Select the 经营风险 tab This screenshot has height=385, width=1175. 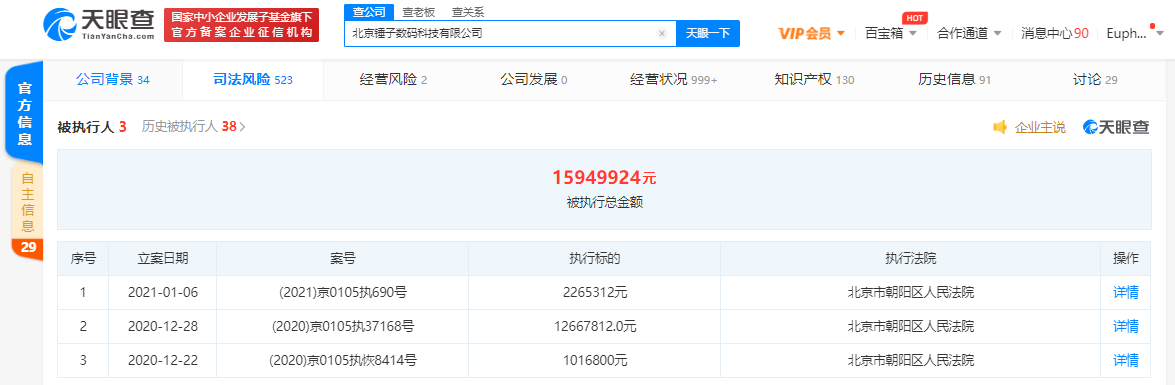(x=393, y=79)
